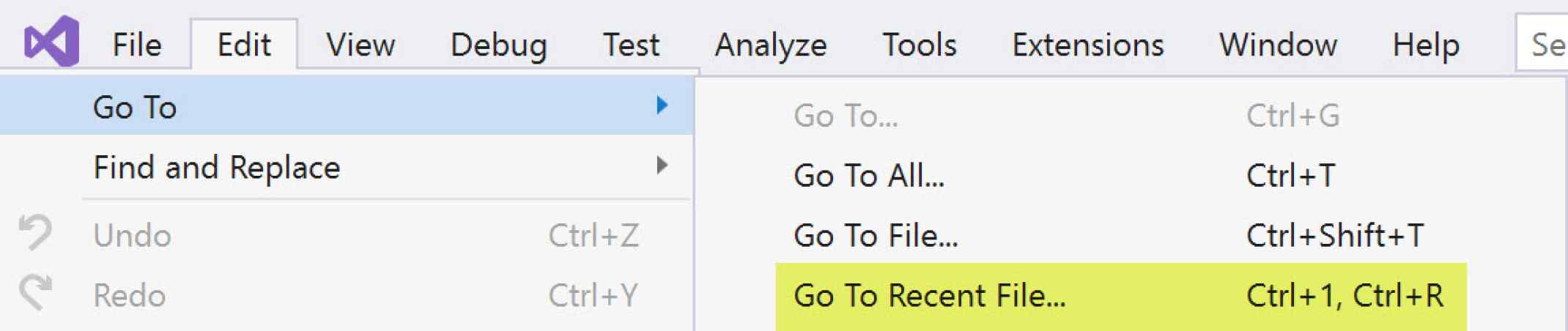1568x331 pixels.
Task: Open the View menu
Action: pos(360,45)
